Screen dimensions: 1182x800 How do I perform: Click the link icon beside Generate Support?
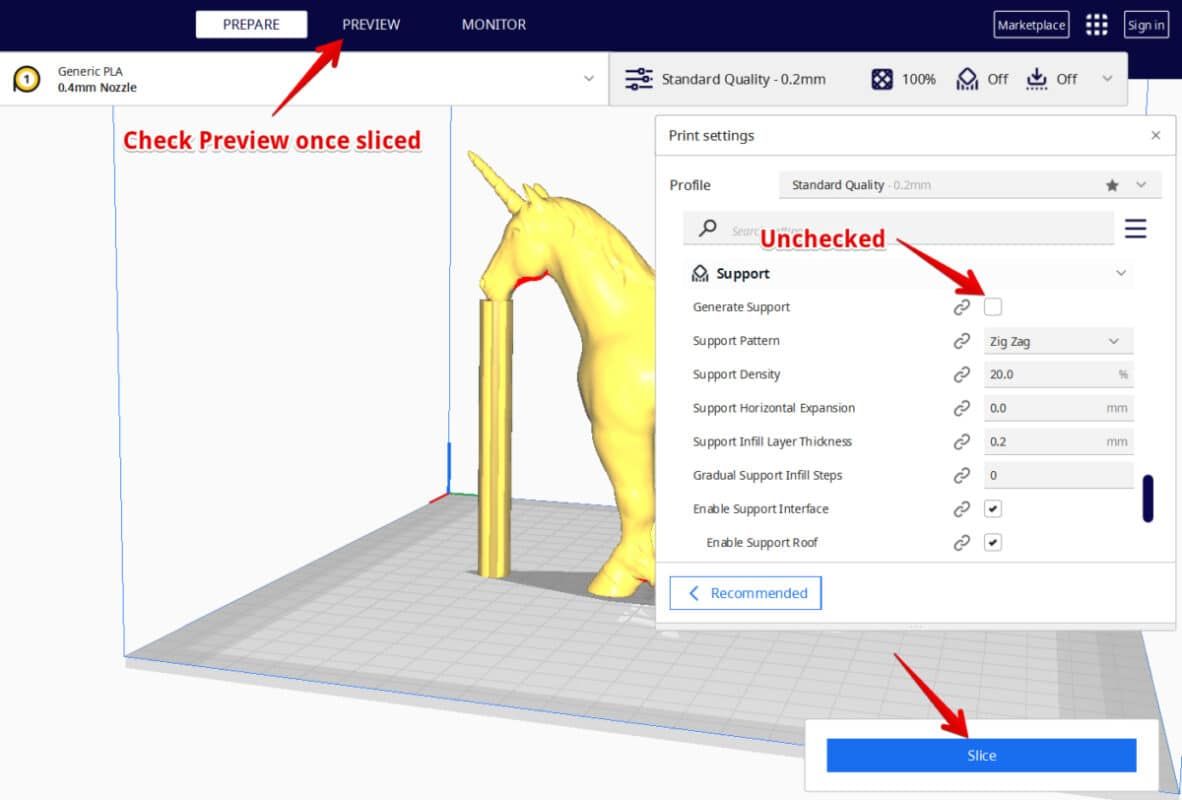[961, 307]
